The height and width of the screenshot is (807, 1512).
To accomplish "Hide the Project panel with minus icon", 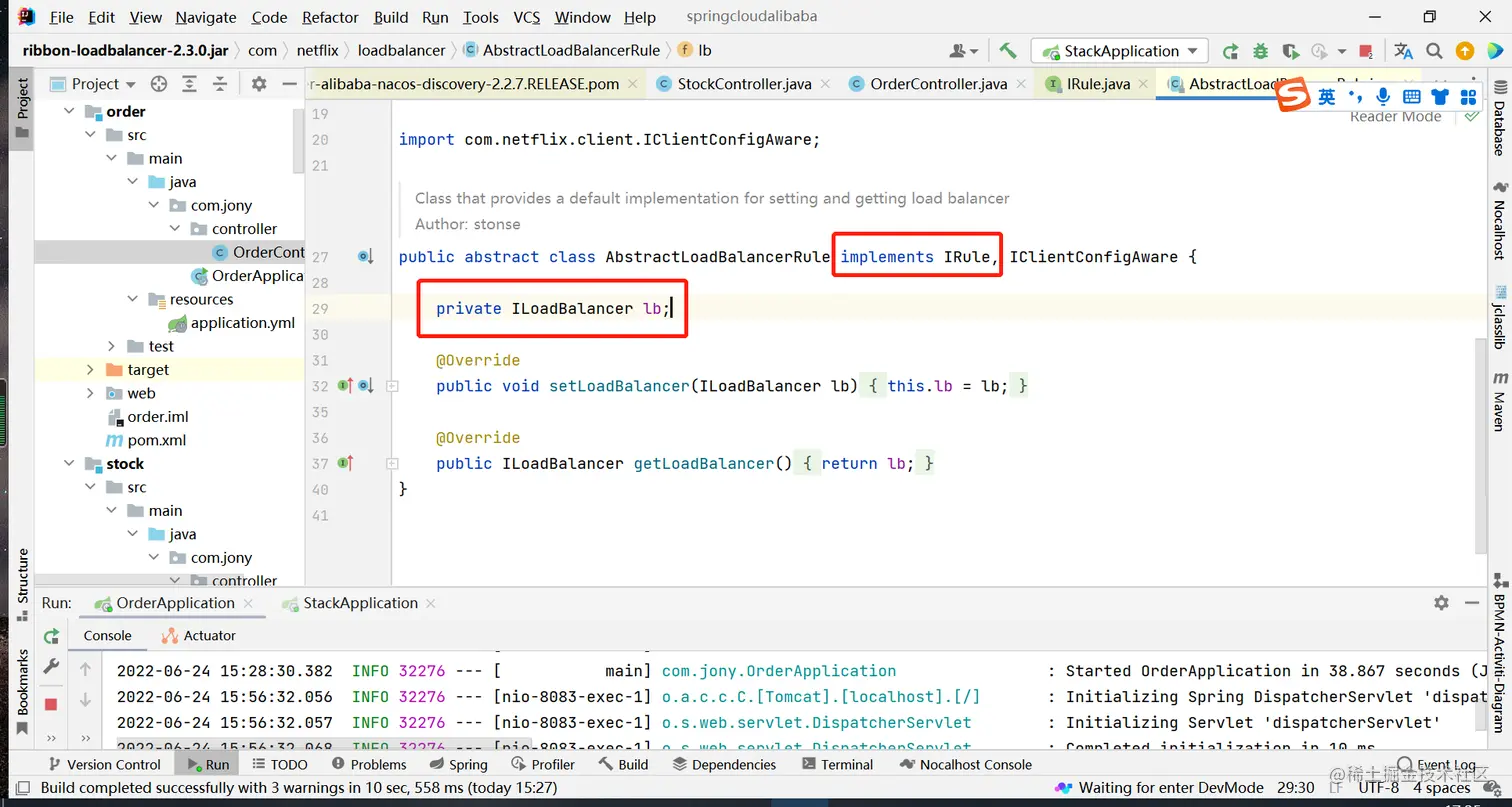I will pos(289,84).
